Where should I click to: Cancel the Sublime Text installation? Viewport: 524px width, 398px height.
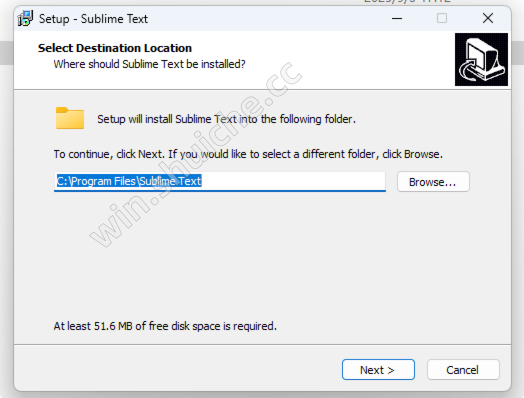point(463,370)
